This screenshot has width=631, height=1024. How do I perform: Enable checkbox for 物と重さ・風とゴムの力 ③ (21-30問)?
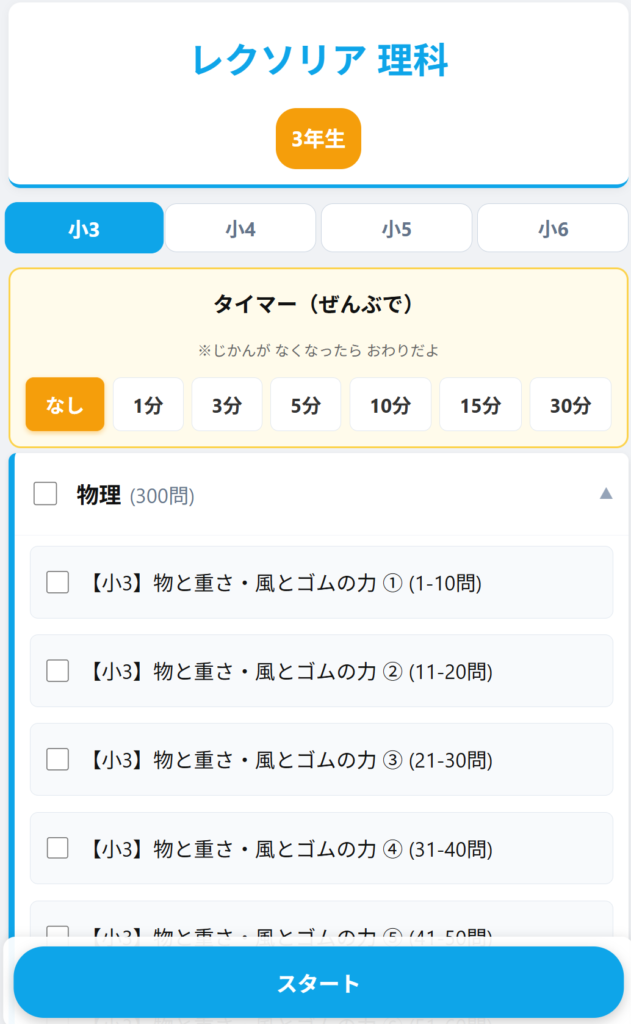click(x=58, y=760)
